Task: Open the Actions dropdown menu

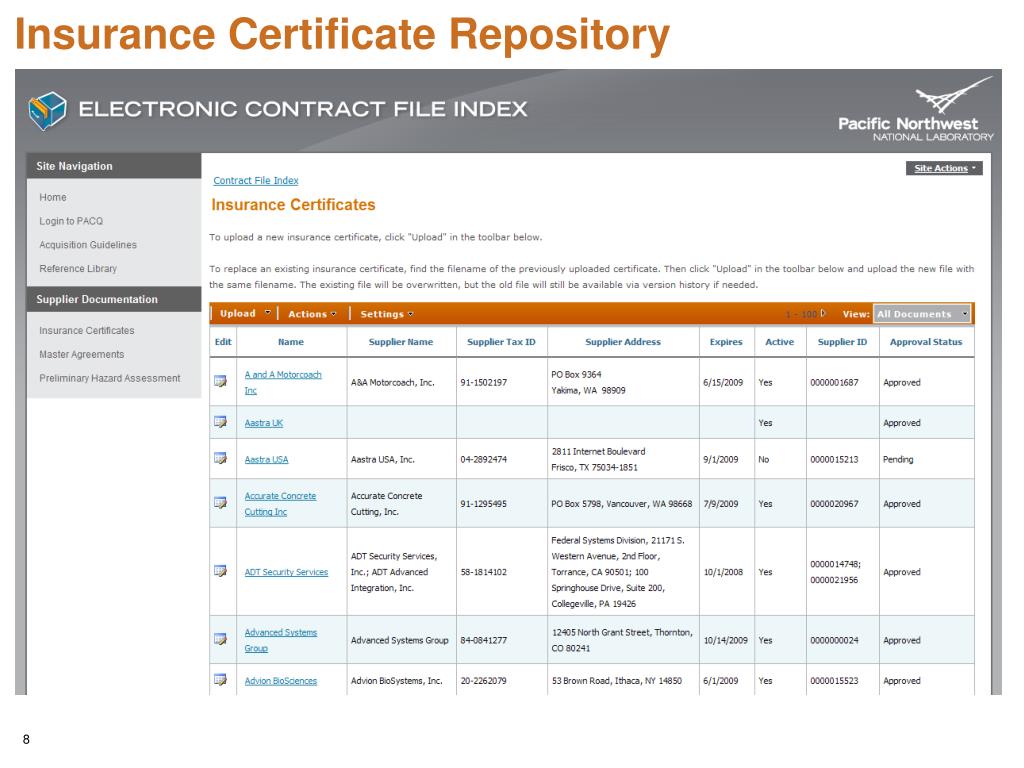Action: [312, 314]
